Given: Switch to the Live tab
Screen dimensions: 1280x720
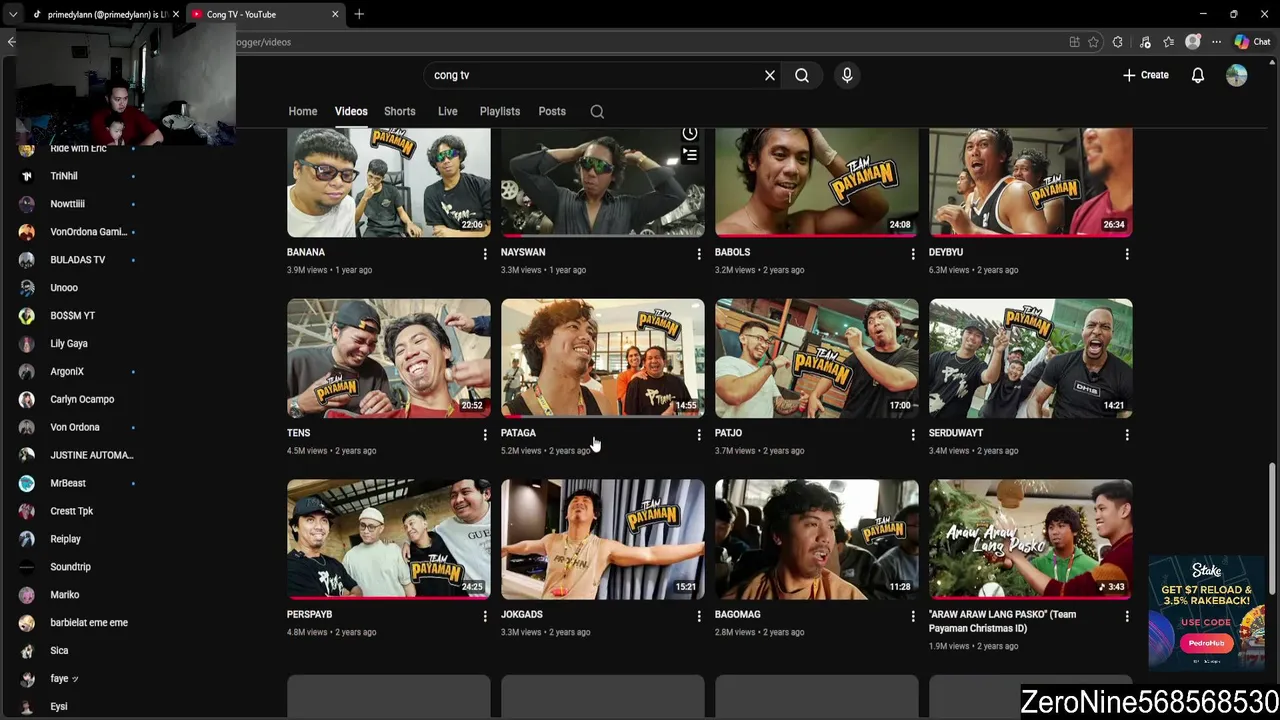Looking at the screenshot, I should pyautogui.click(x=447, y=111).
